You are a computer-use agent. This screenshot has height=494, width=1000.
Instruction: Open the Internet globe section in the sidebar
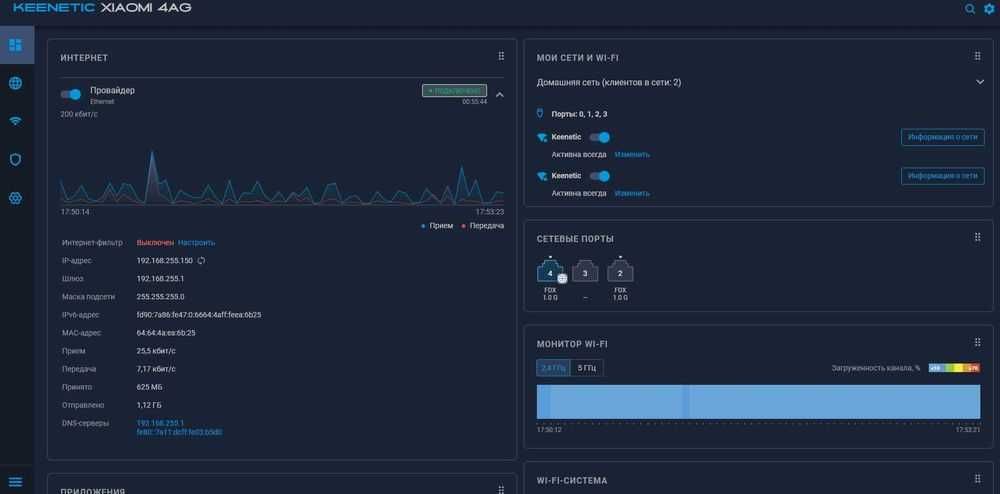tap(16, 83)
